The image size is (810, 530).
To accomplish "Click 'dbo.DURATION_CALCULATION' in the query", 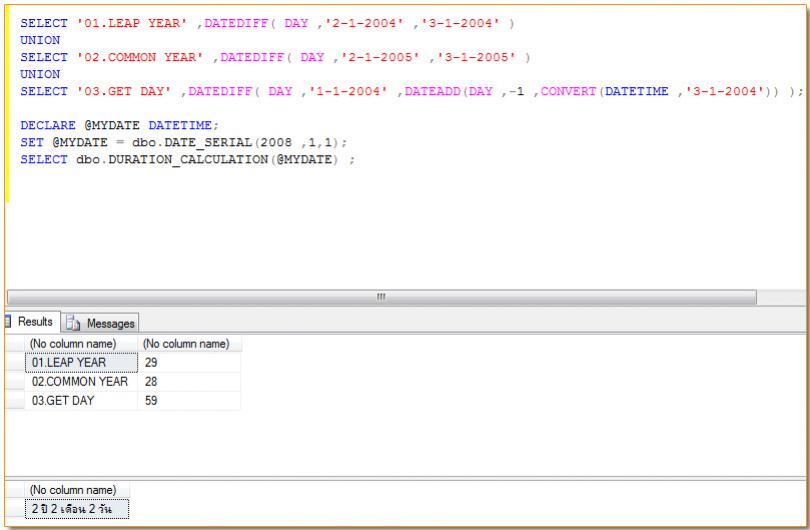I will [172, 160].
